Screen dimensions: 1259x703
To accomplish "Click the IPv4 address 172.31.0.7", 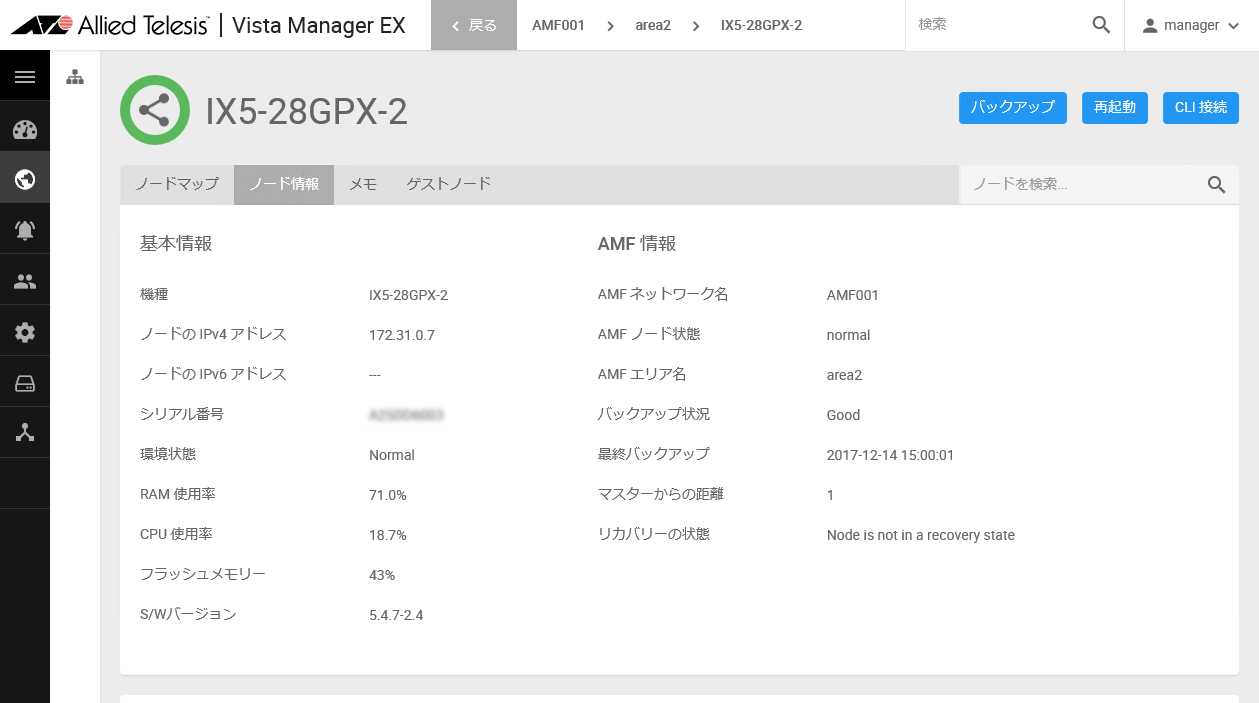I will [402, 335].
